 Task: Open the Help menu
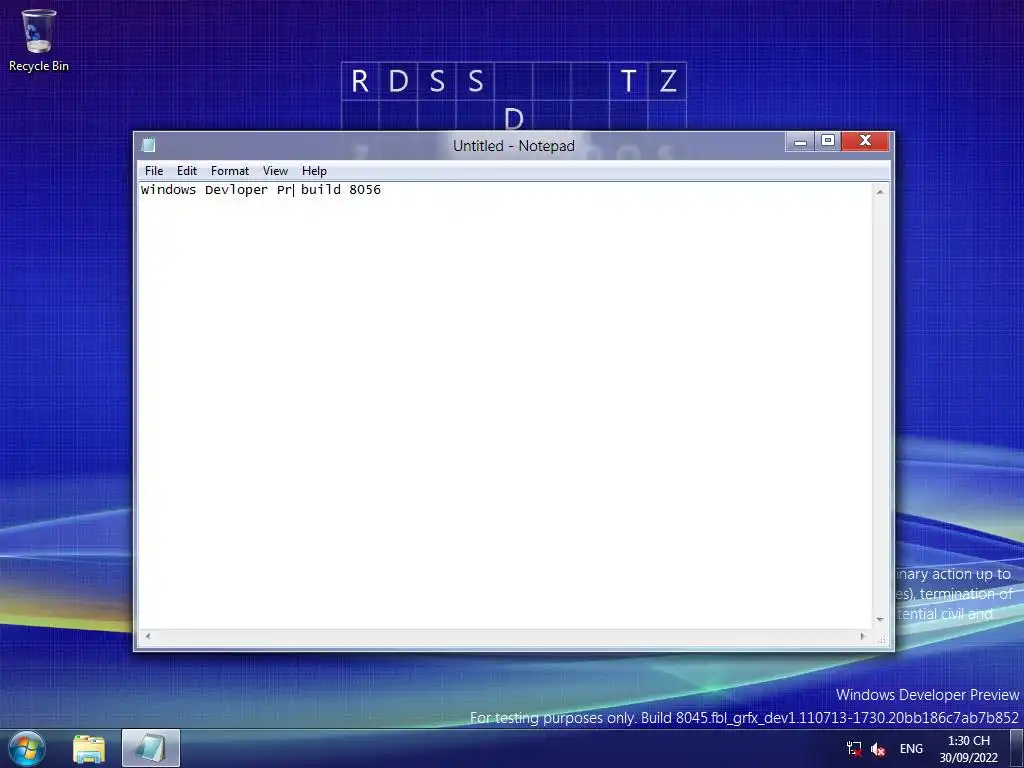coord(314,170)
